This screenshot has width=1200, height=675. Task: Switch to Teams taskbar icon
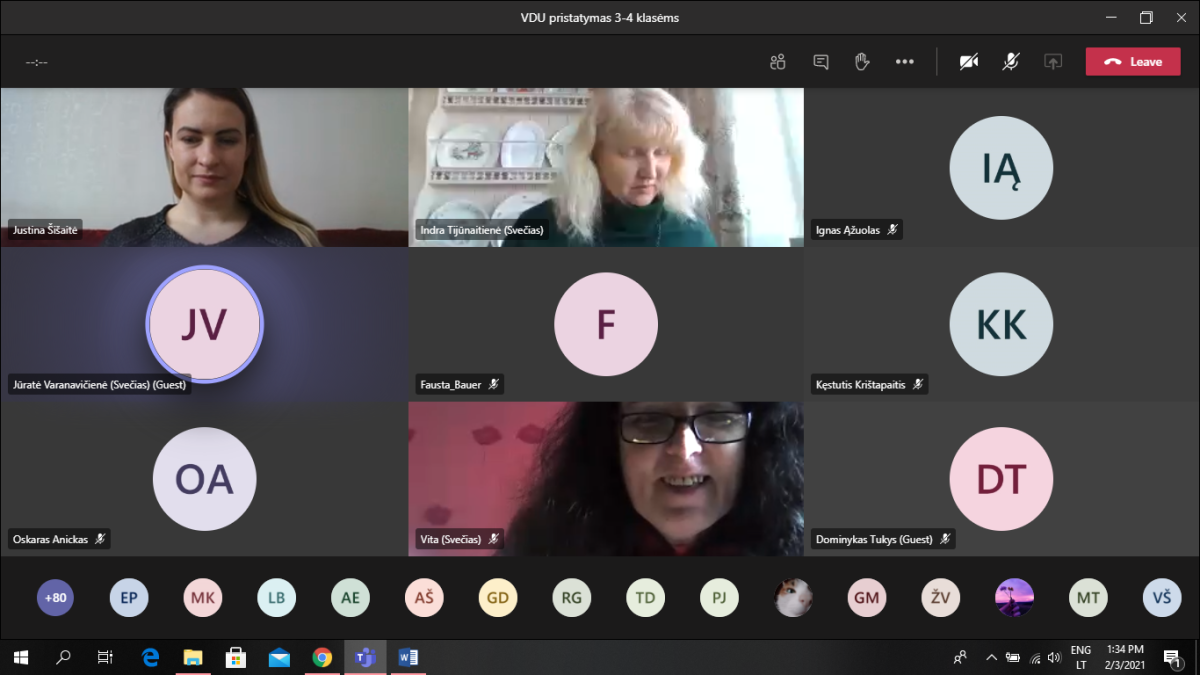point(365,657)
